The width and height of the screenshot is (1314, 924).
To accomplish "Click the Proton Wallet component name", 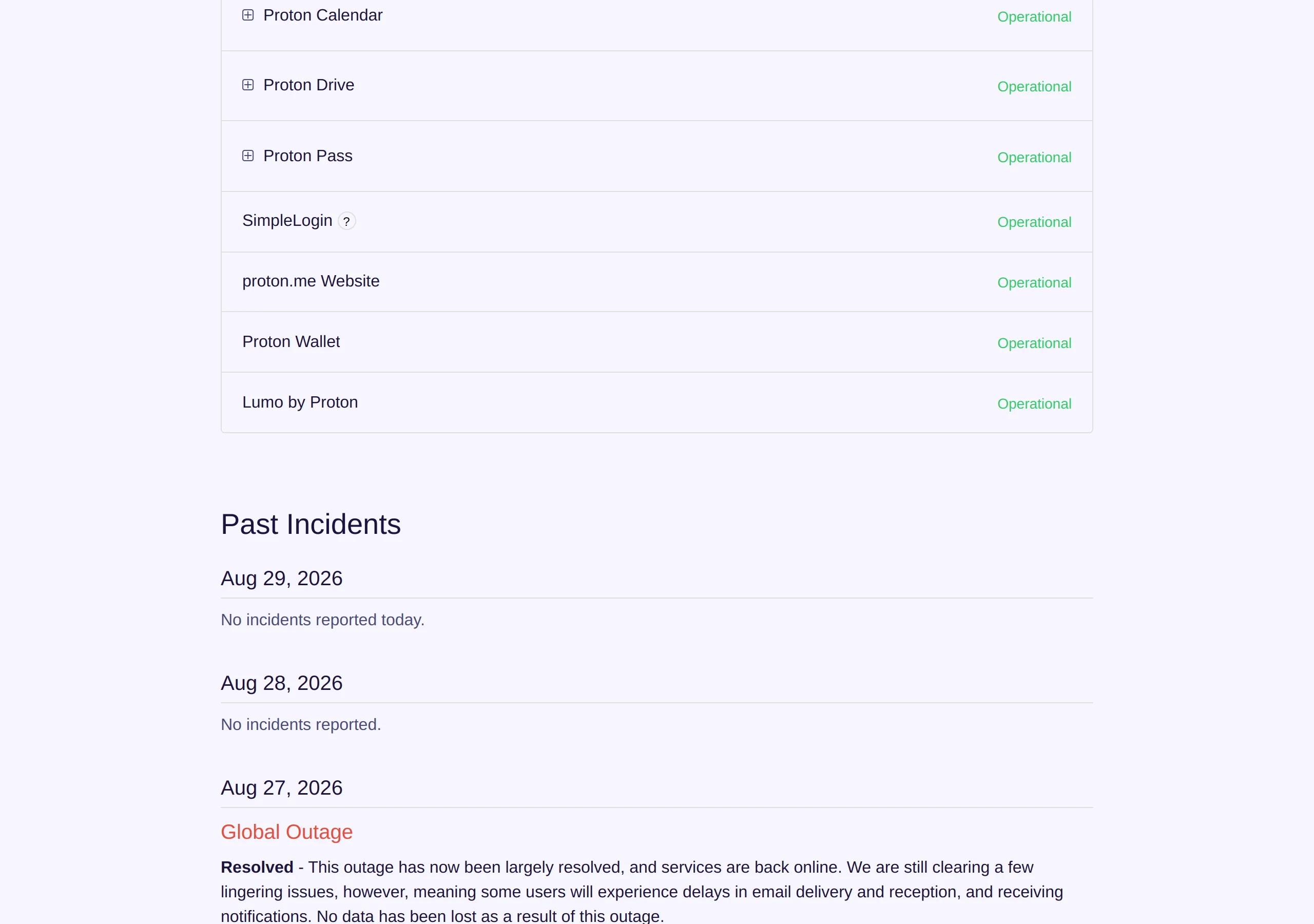I will click(291, 342).
